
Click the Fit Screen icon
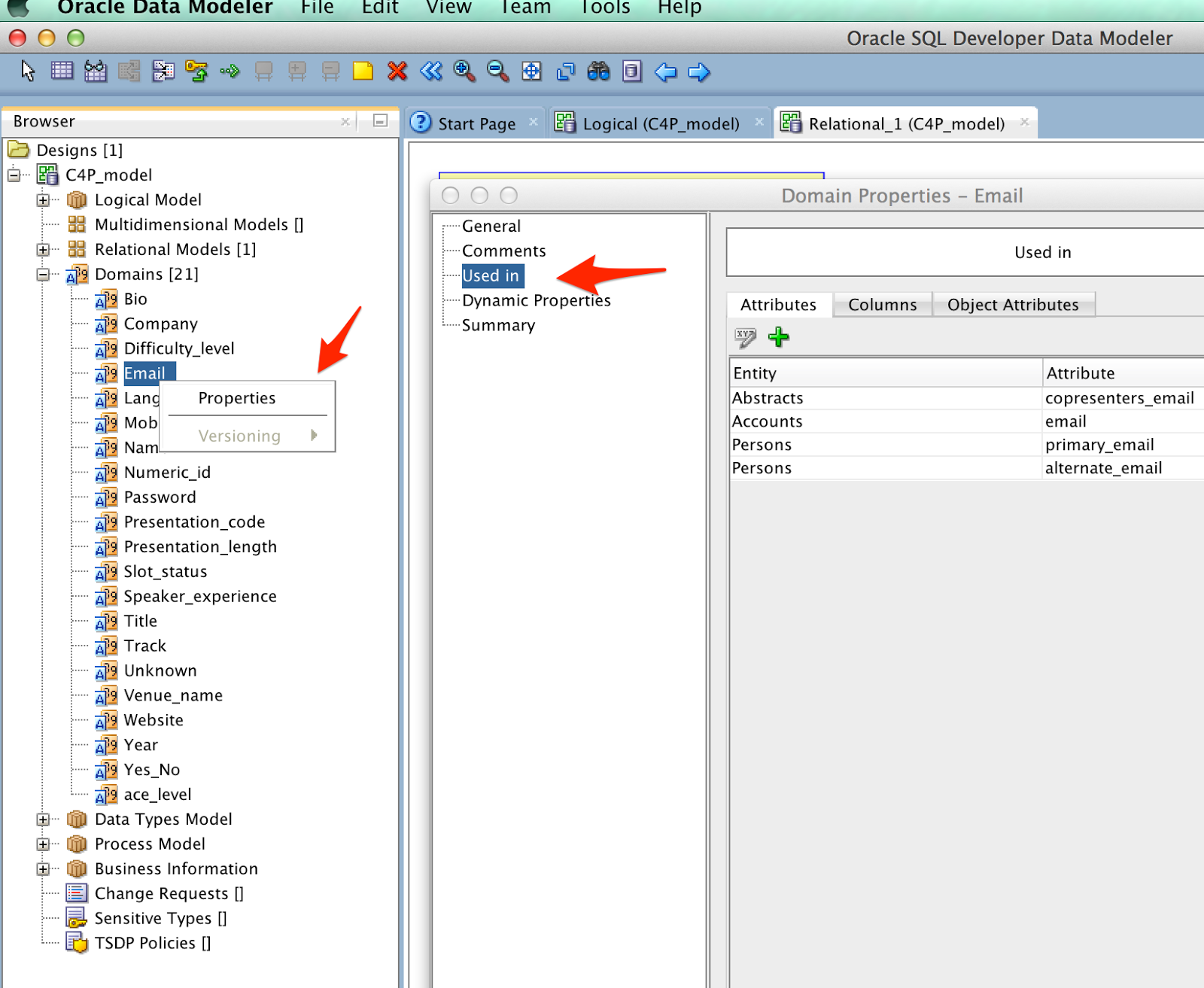[x=531, y=71]
